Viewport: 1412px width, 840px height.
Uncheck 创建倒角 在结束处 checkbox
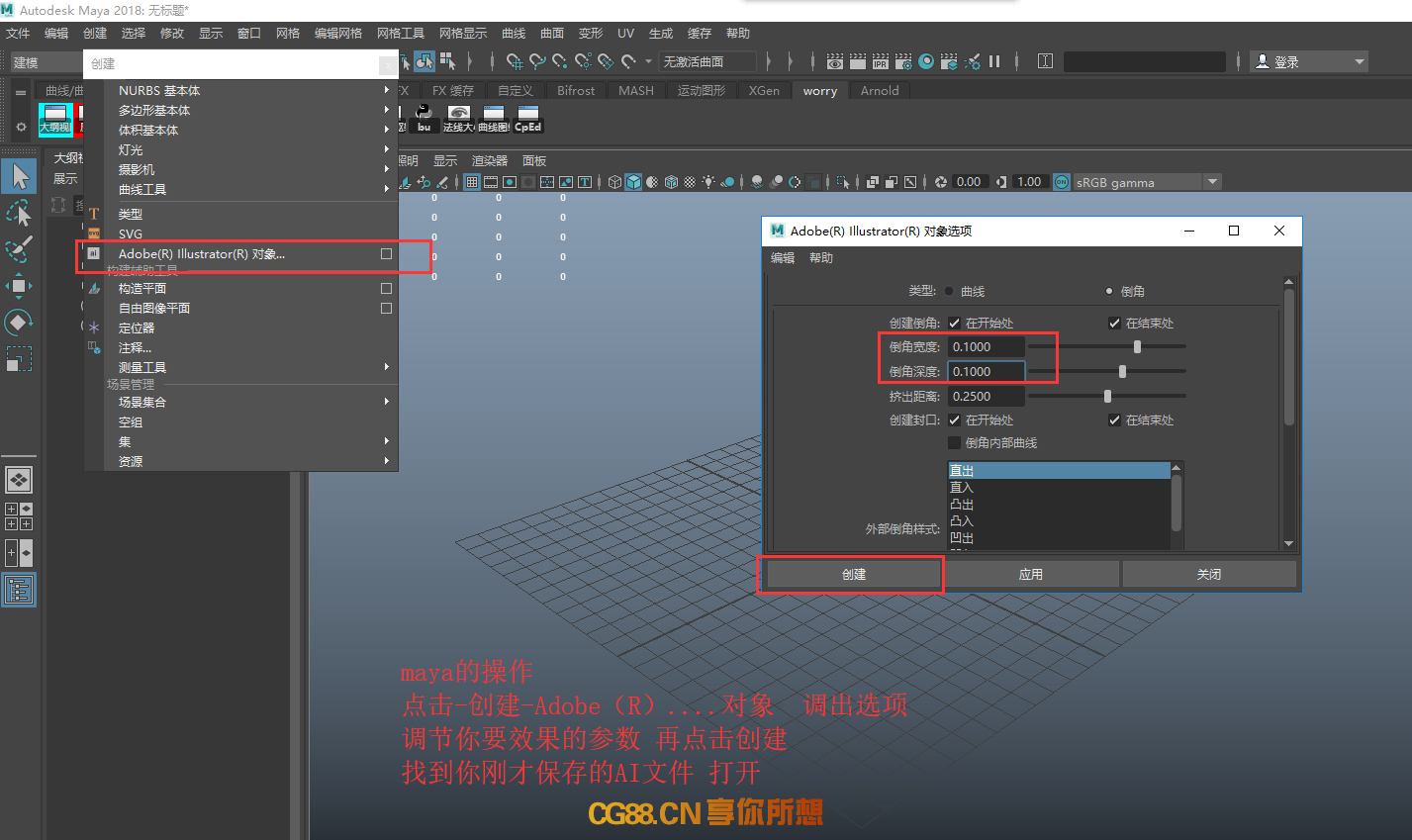pyautogui.click(x=1114, y=323)
